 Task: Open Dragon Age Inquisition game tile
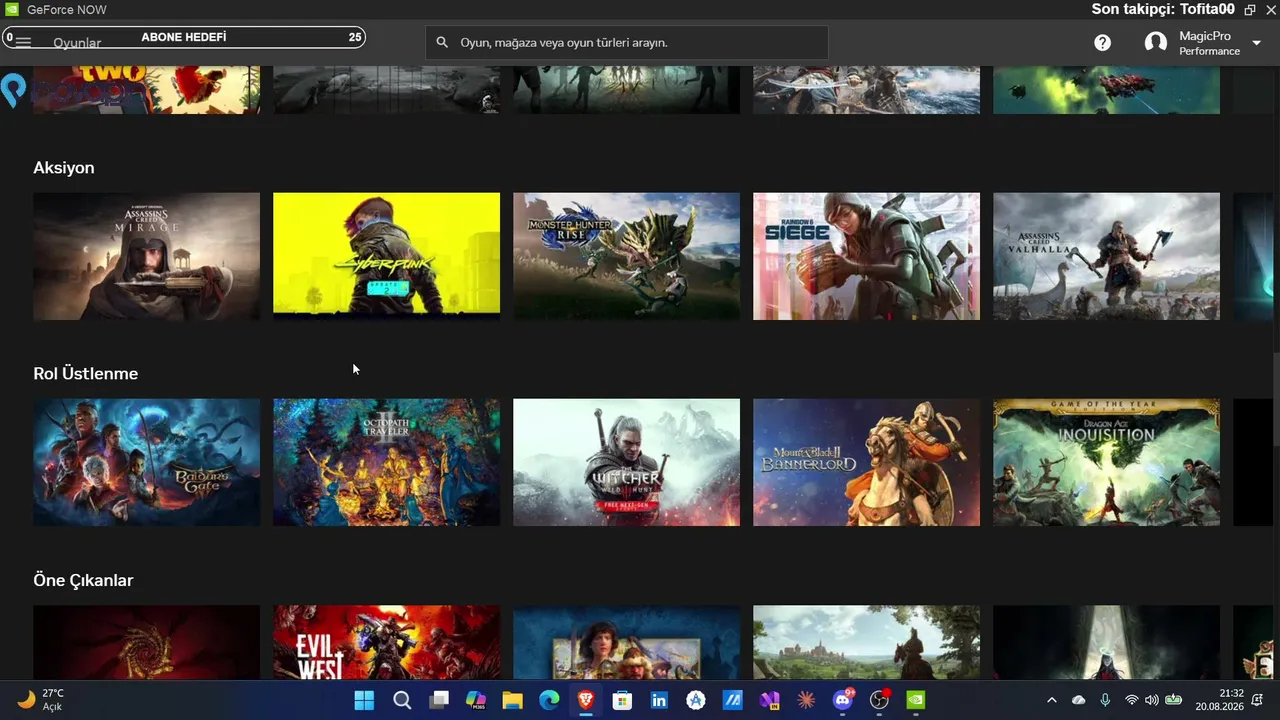coord(1106,462)
